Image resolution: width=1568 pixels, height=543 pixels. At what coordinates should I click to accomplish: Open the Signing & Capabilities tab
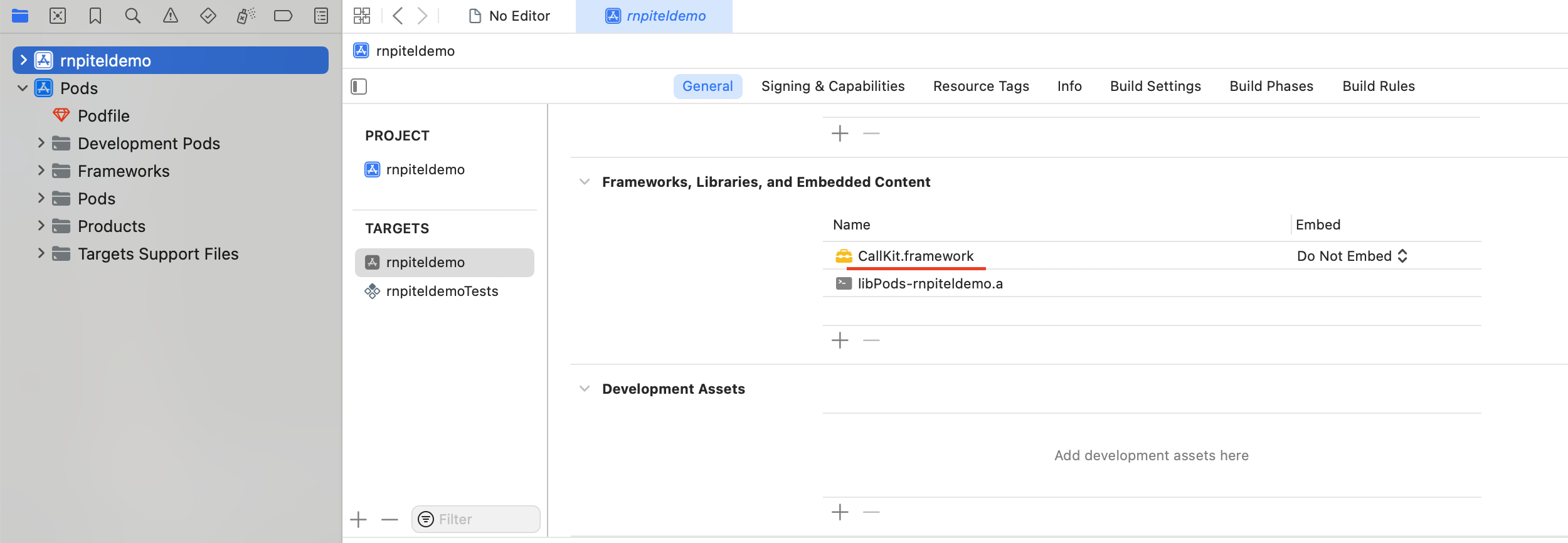(x=833, y=87)
